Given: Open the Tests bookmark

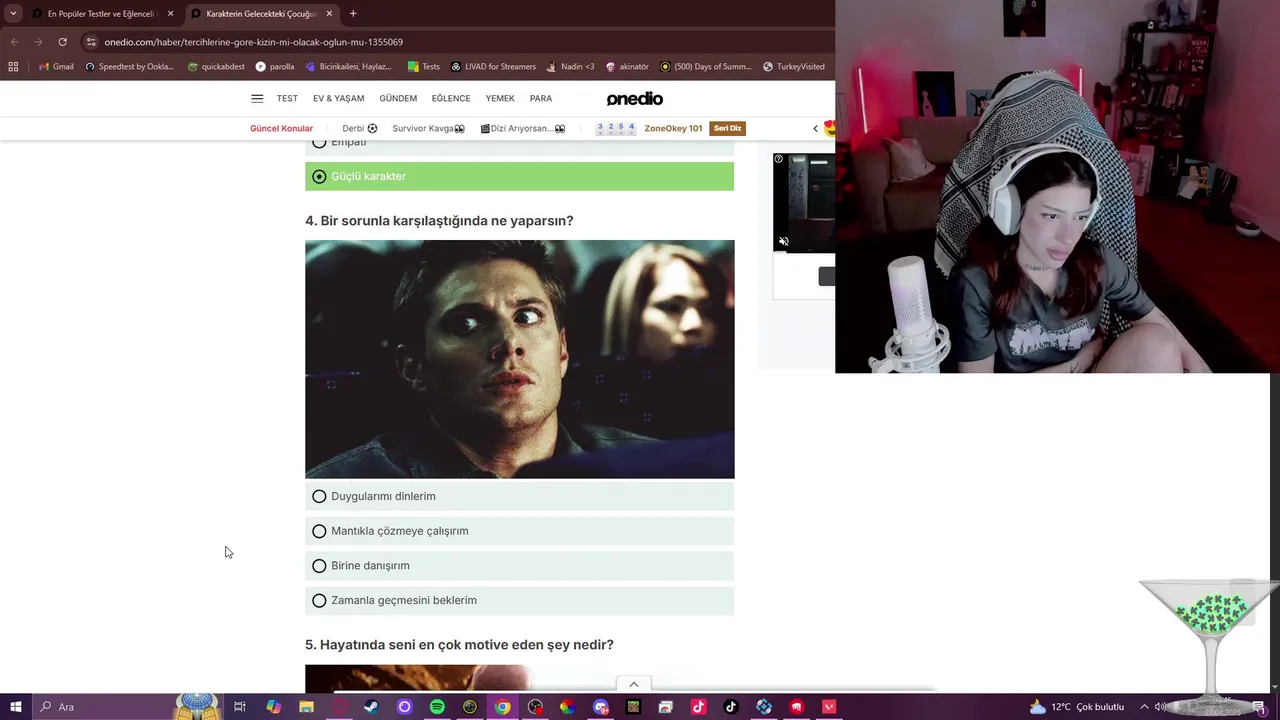Looking at the screenshot, I should 424,67.
